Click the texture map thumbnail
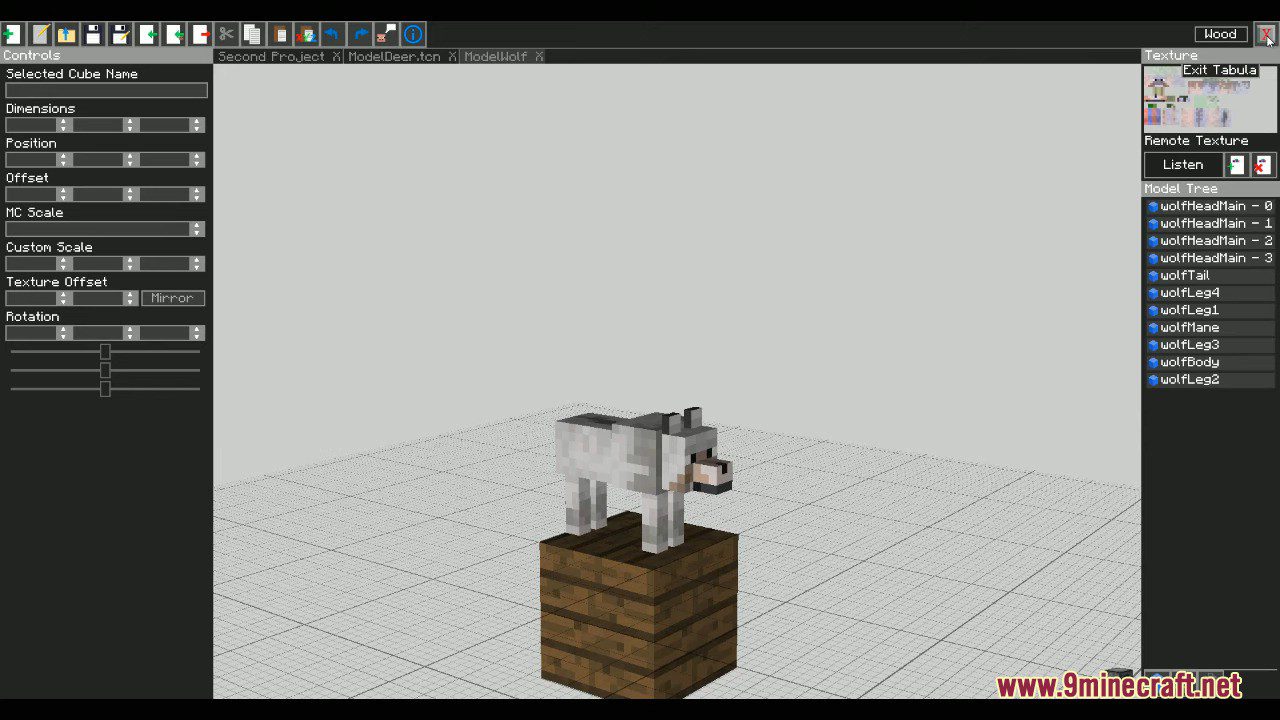Screen dimensions: 1280x720 pos(1210,98)
